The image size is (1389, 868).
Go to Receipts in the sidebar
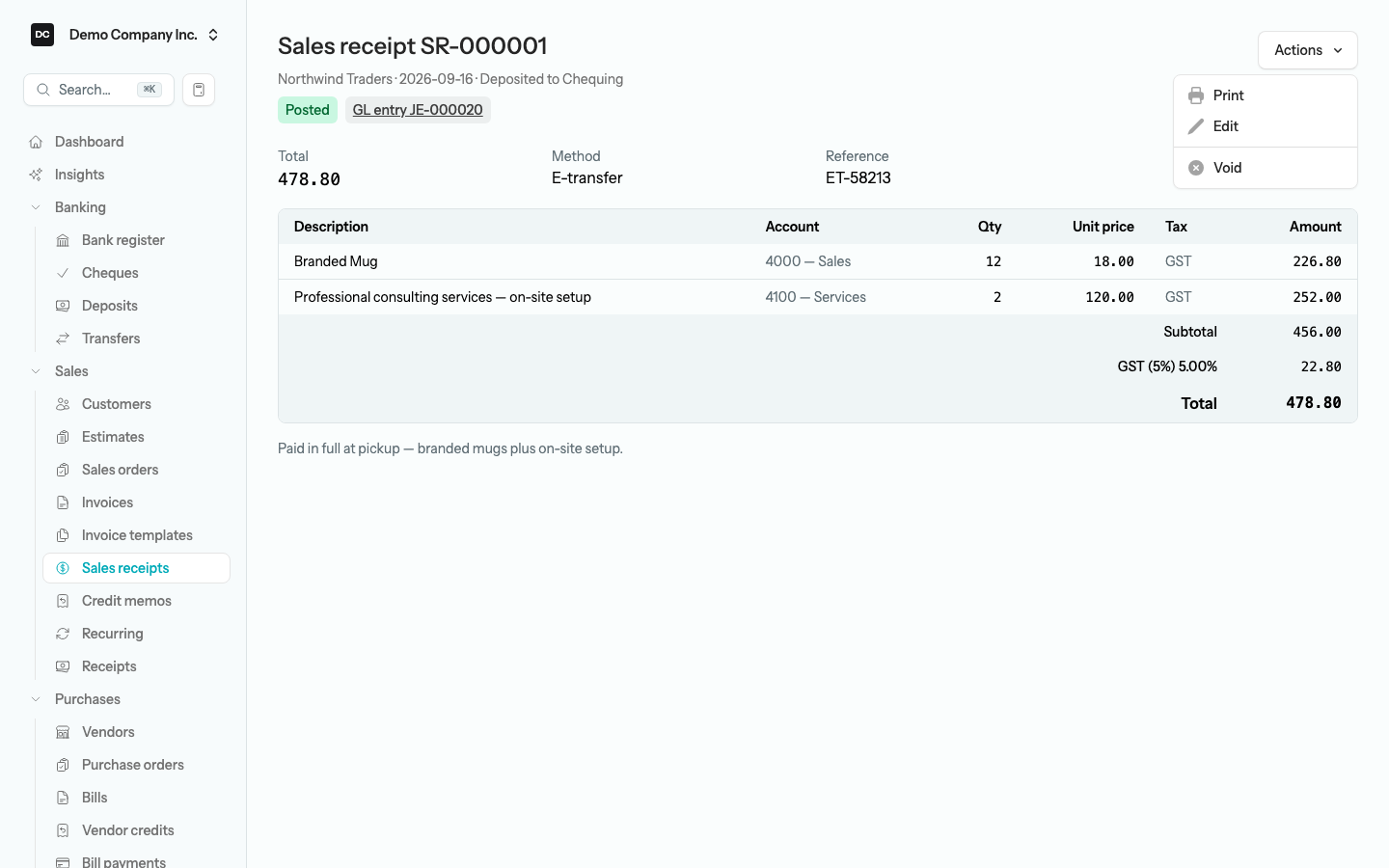click(x=136, y=666)
